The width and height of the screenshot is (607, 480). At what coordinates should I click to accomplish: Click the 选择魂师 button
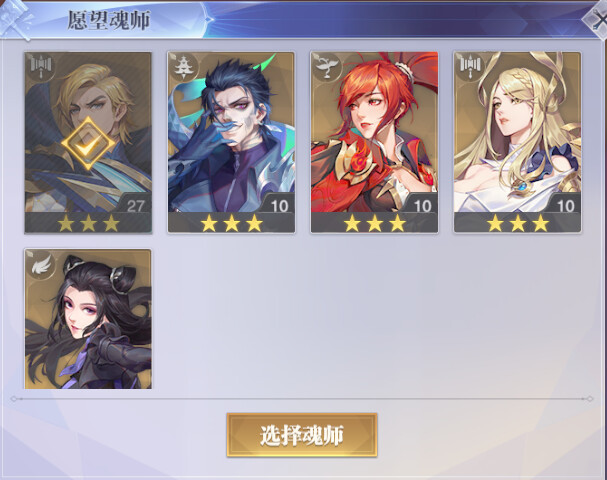[x=302, y=435]
